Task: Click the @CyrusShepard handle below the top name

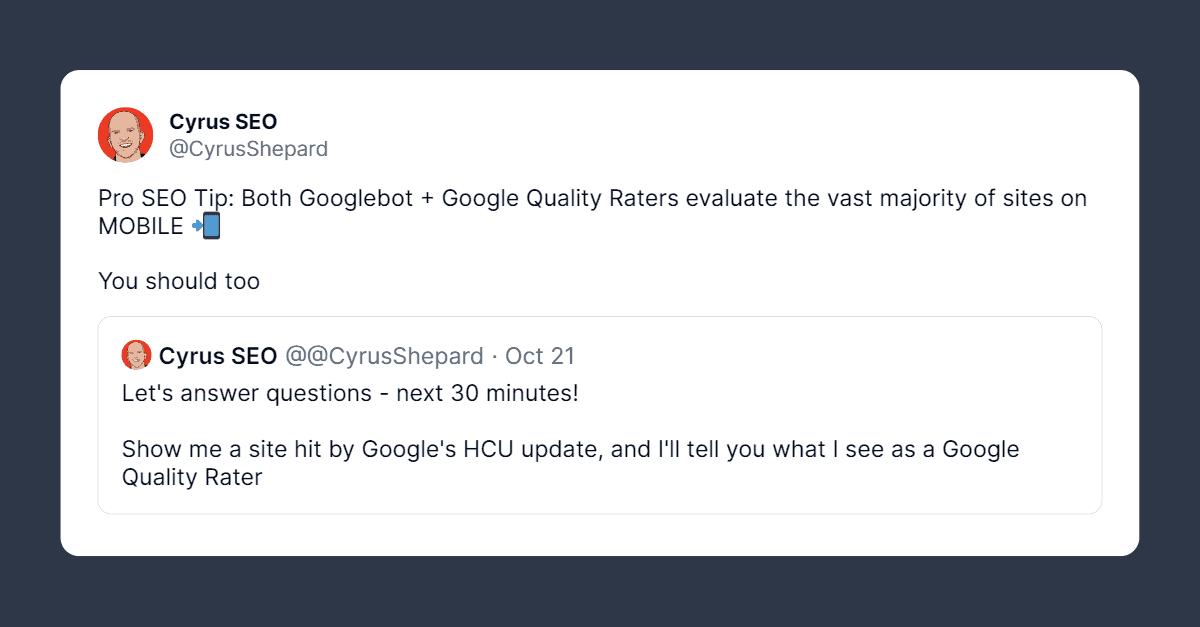Action: 248,149
